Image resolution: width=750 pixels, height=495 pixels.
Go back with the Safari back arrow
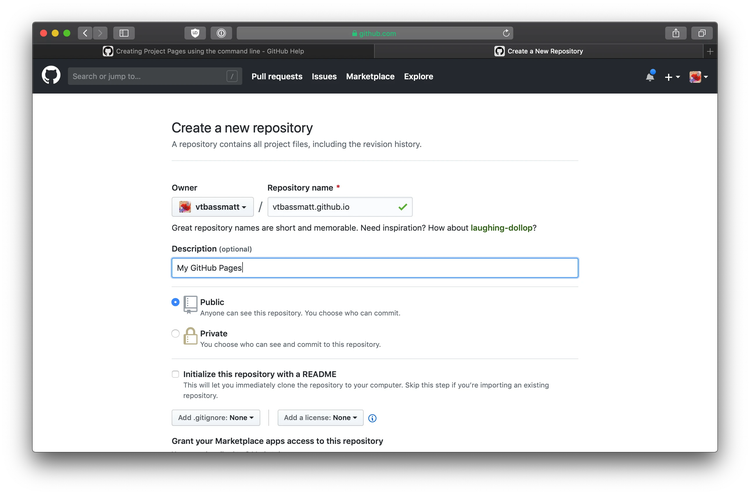pos(85,33)
